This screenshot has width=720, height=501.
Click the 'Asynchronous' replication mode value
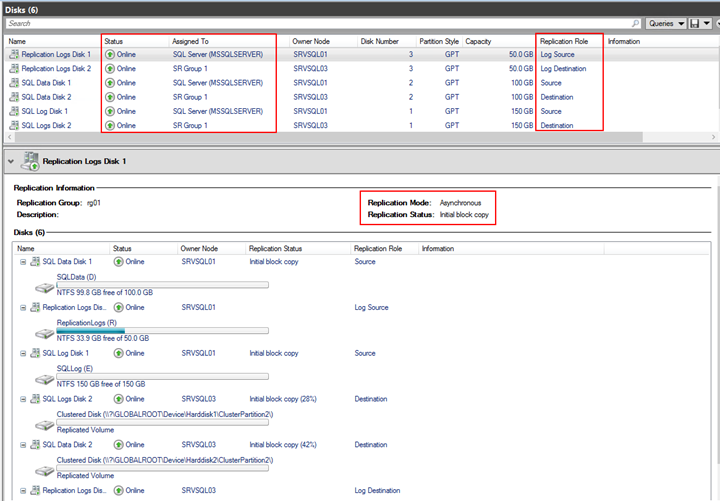pyautogui.click(x=460, y=203)
